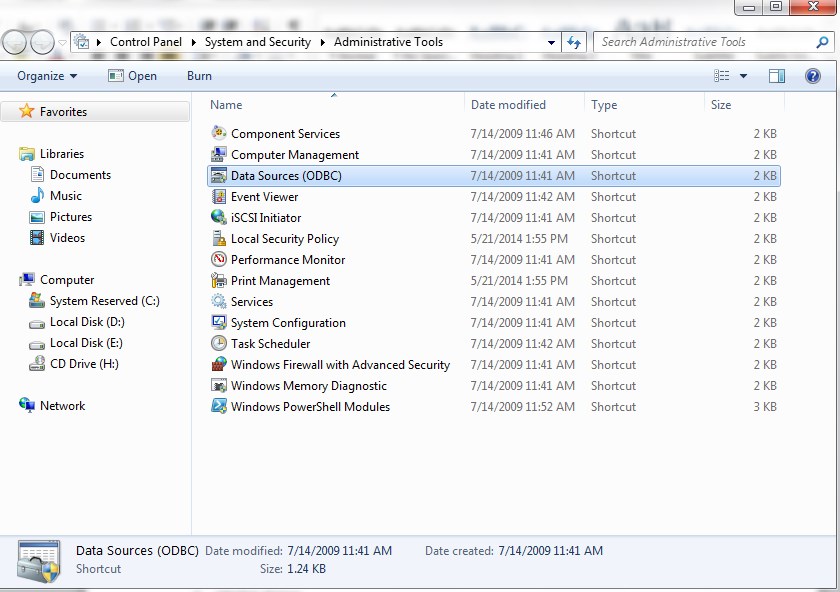The height and width of the screenshot is (592, 840).
Task: Select the Music favorites entry
Action: tap(65, 196)
